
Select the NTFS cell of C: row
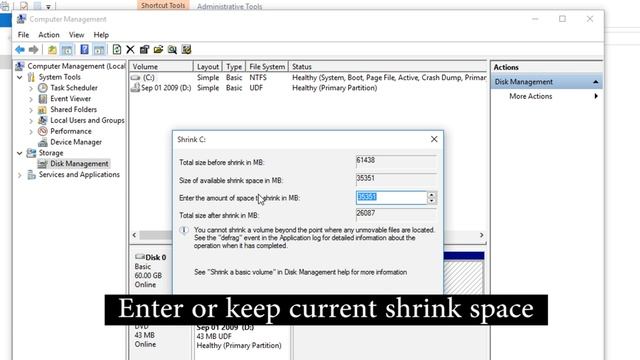[x=258, y=78]
